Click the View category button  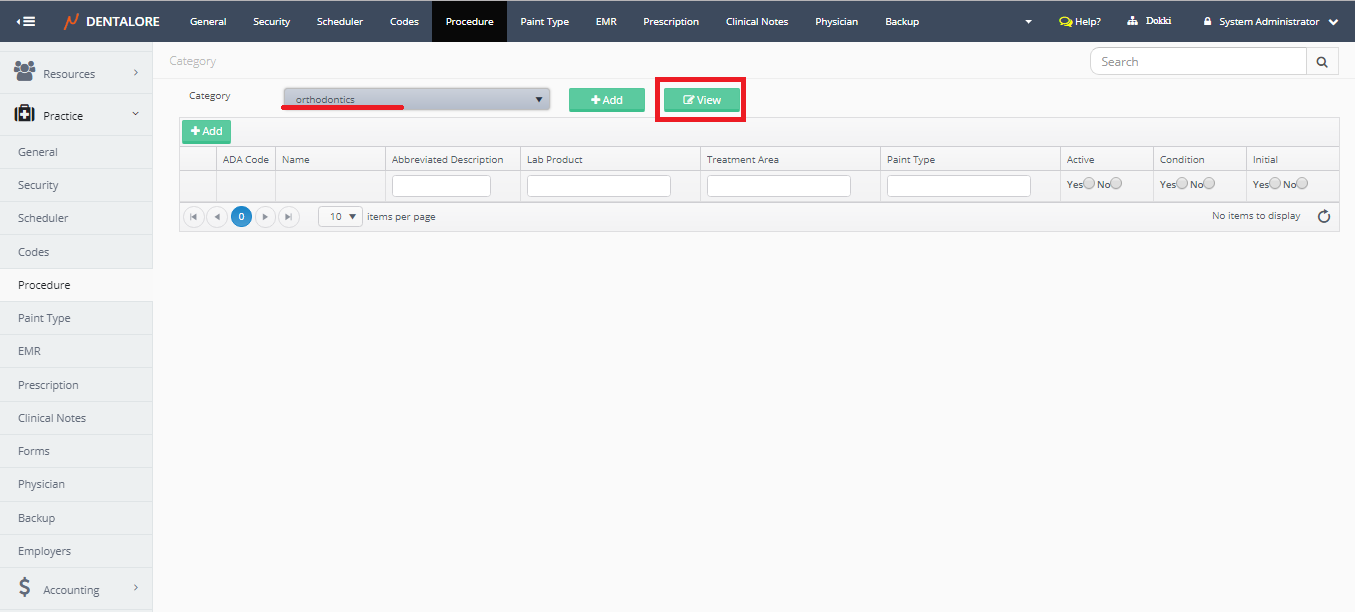tap(701, 100)
